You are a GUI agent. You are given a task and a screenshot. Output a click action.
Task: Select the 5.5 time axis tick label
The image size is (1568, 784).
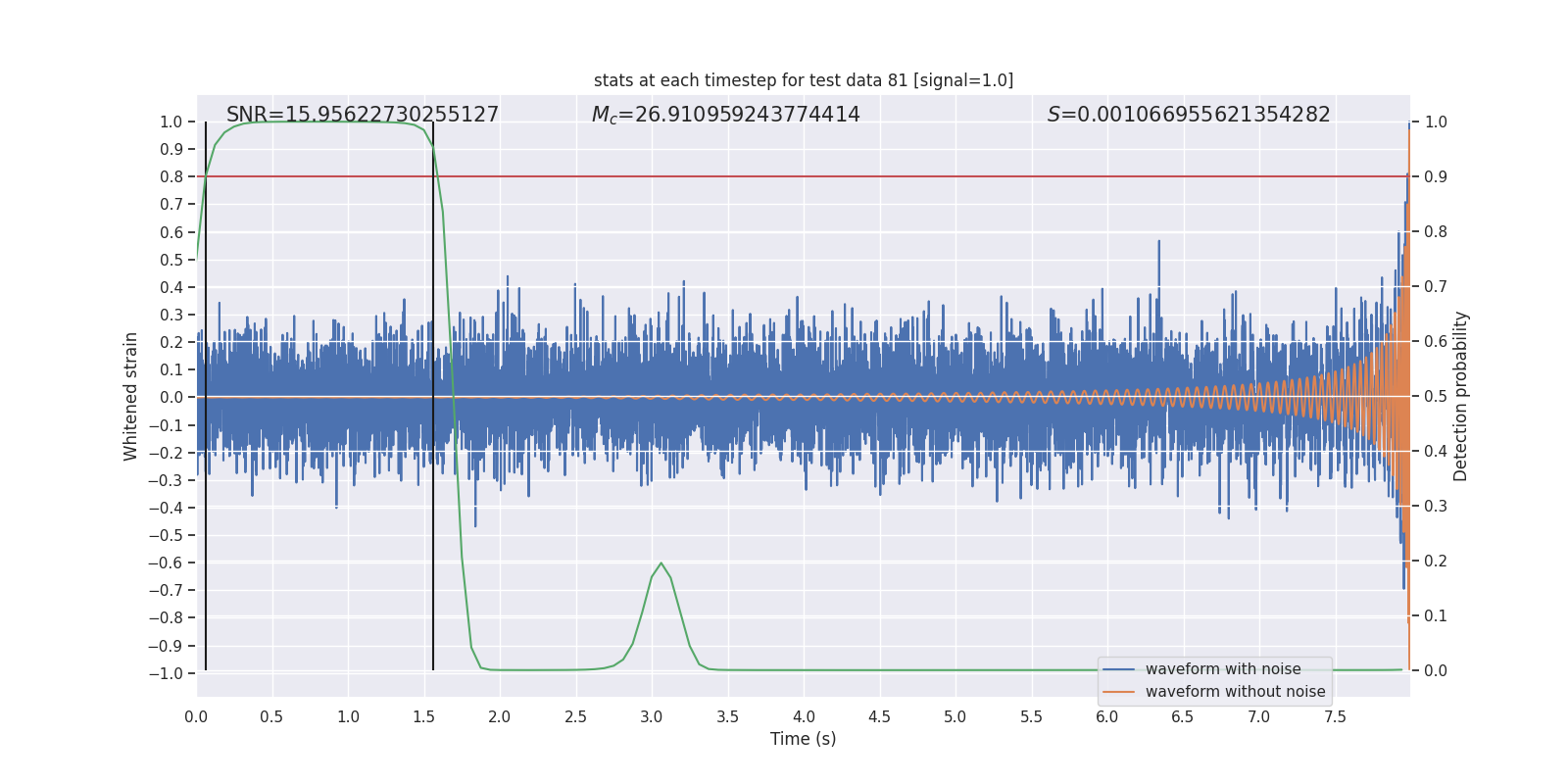pos(1031,716)
